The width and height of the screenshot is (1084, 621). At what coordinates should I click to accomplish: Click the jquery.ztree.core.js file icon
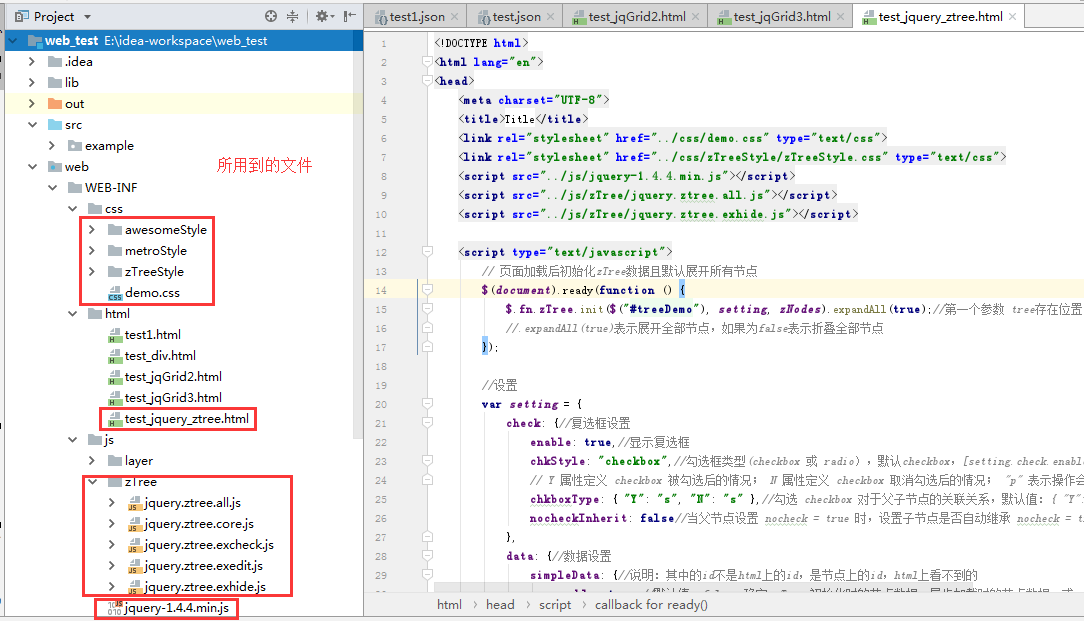(x=135, y=524)
